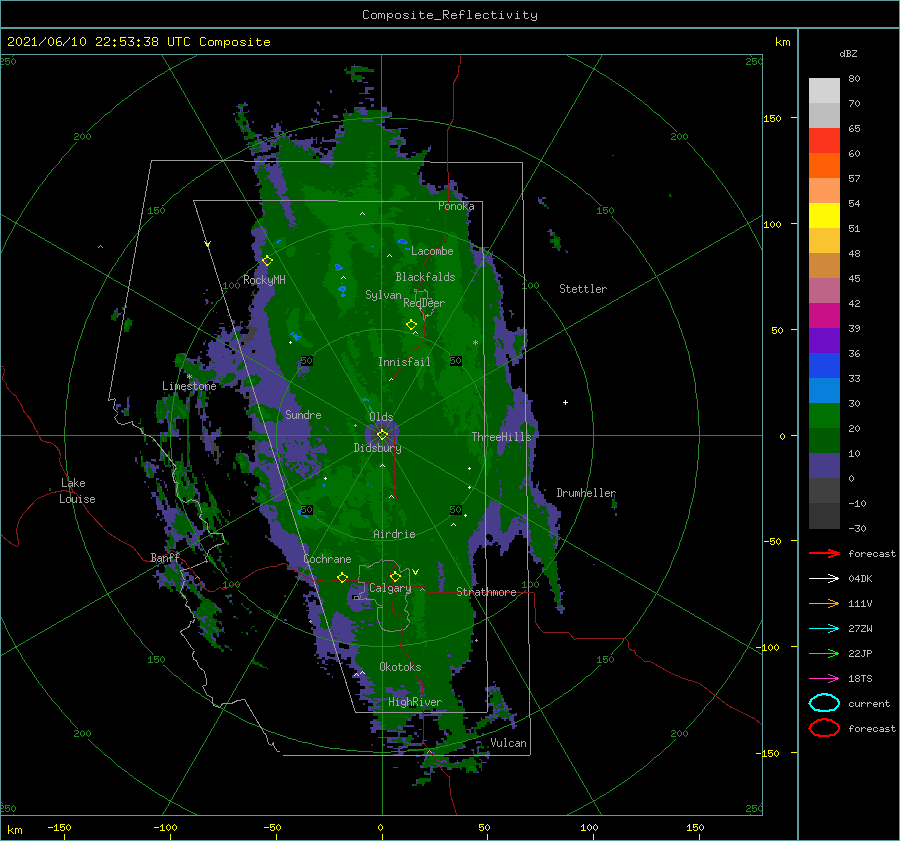Click the red forecast ellipse icon
Image resolution: width=900 pixels, height=841 pixels.
tap(824, 728)
